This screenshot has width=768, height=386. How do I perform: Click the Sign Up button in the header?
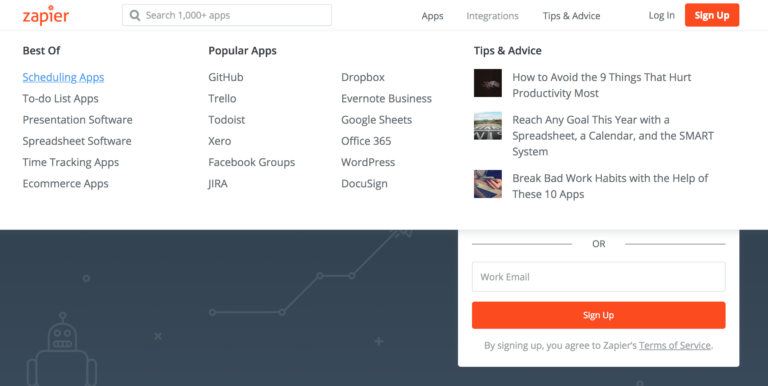[x=712, y=15]
